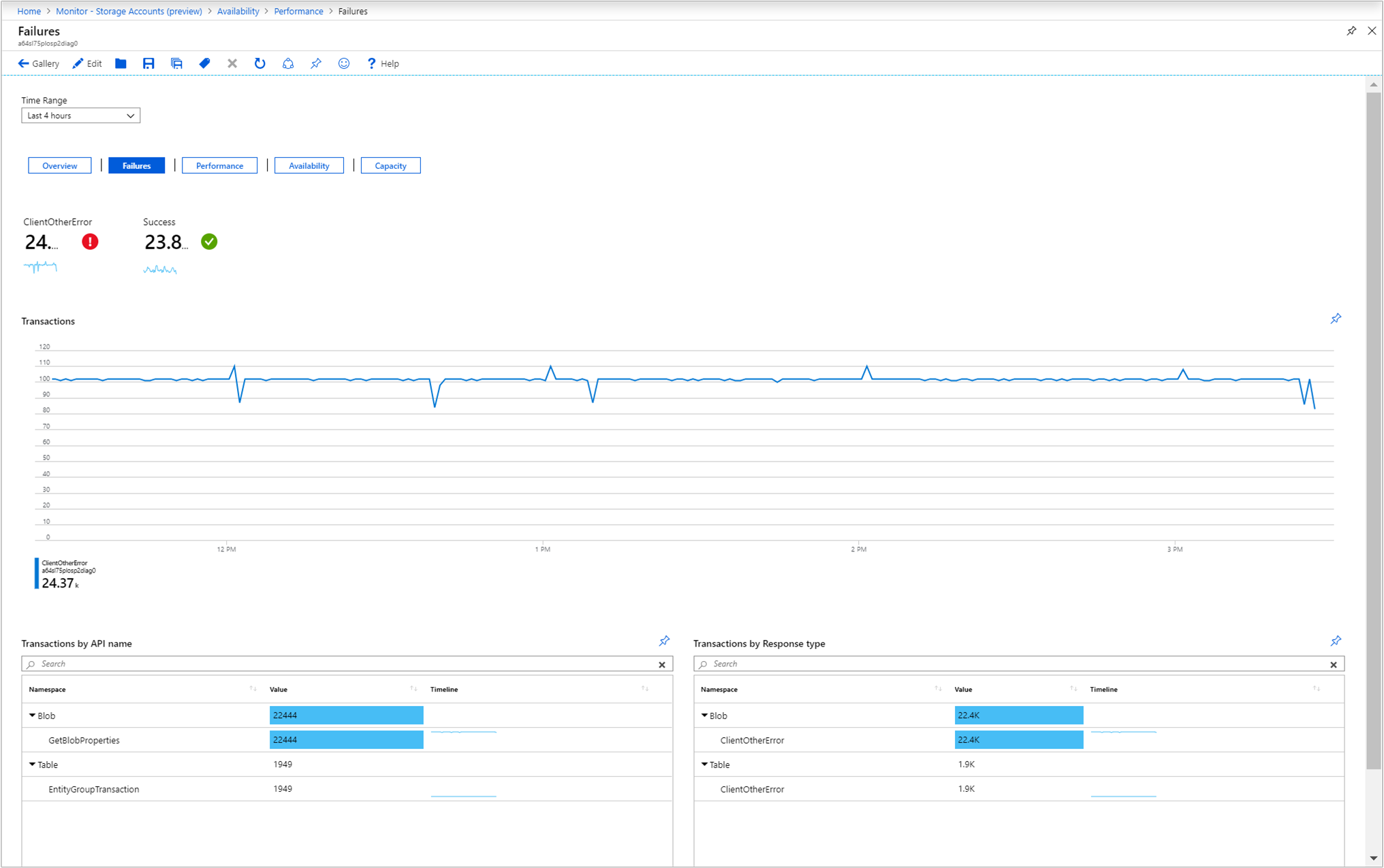
Task: Select the Failures tab
Action: click(x=137, y=166)
